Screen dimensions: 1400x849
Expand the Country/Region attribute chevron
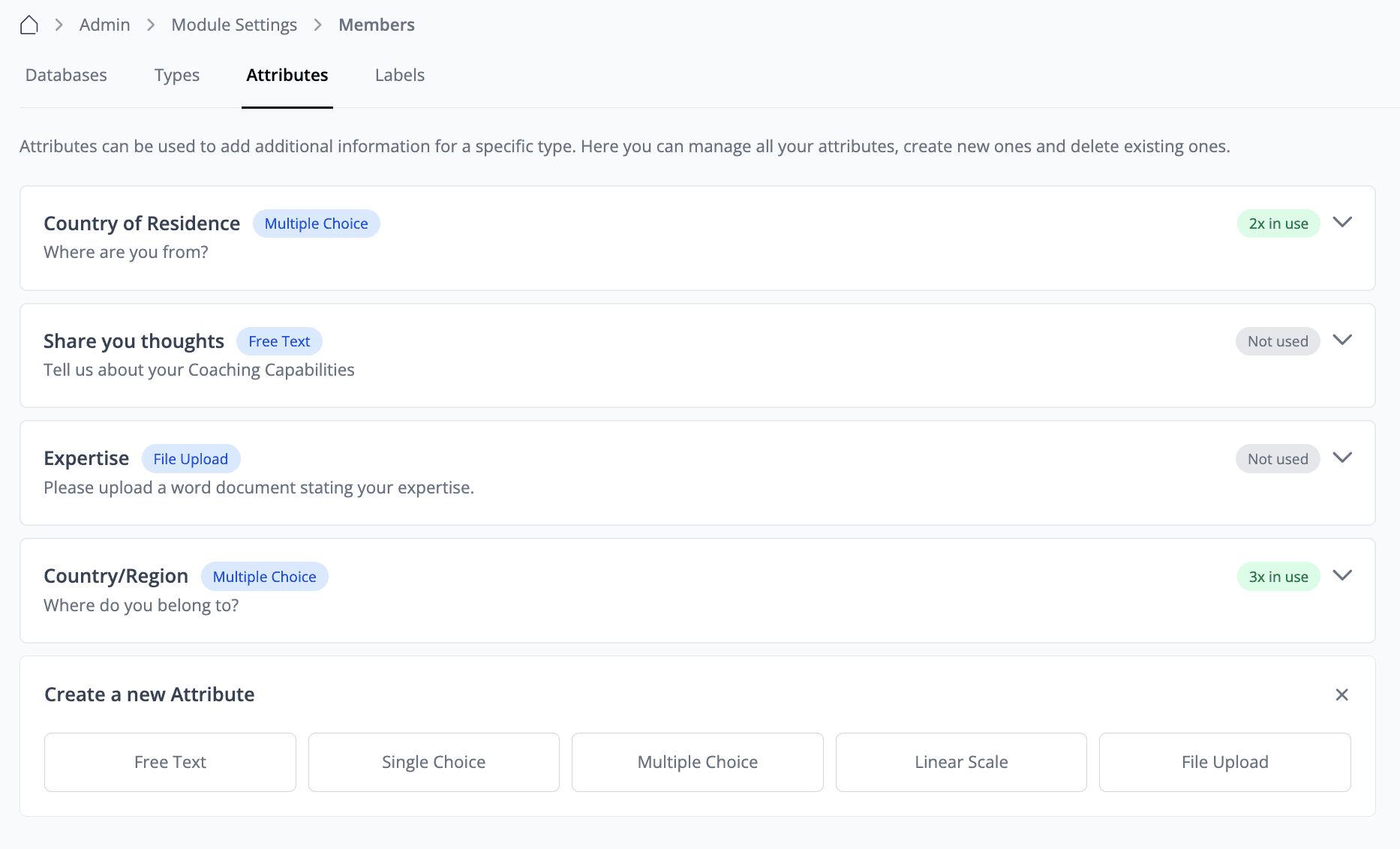pos(1341,576)
